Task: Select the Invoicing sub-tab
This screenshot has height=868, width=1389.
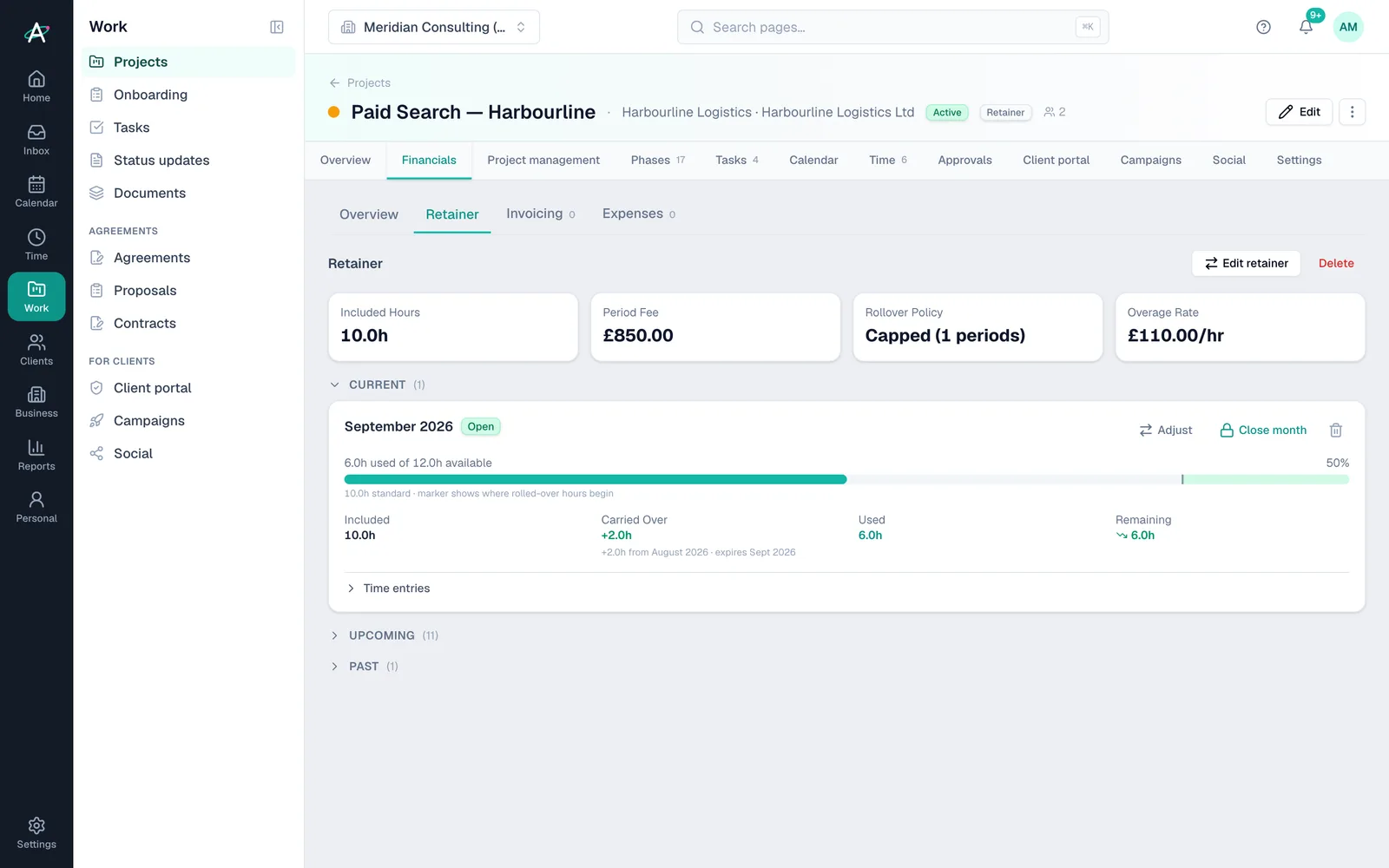Action: [540, 214]
